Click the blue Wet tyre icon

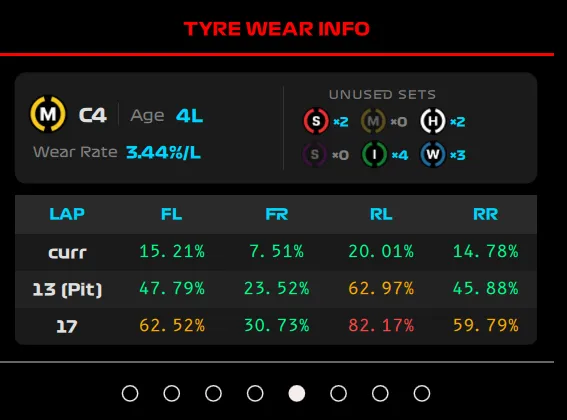click(432, 154)
